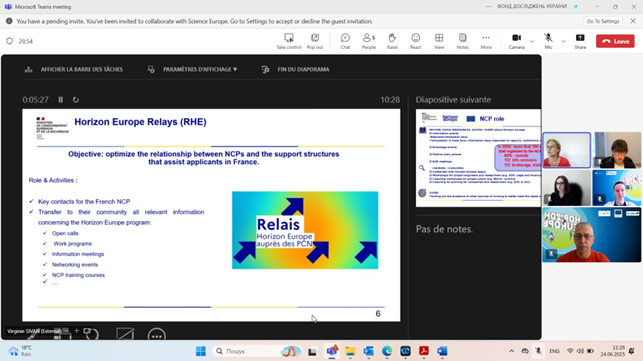Click Take control in the meeting toolbar
Image resolution: width=643 pixels, height=361 pixels.
[289, 41]
